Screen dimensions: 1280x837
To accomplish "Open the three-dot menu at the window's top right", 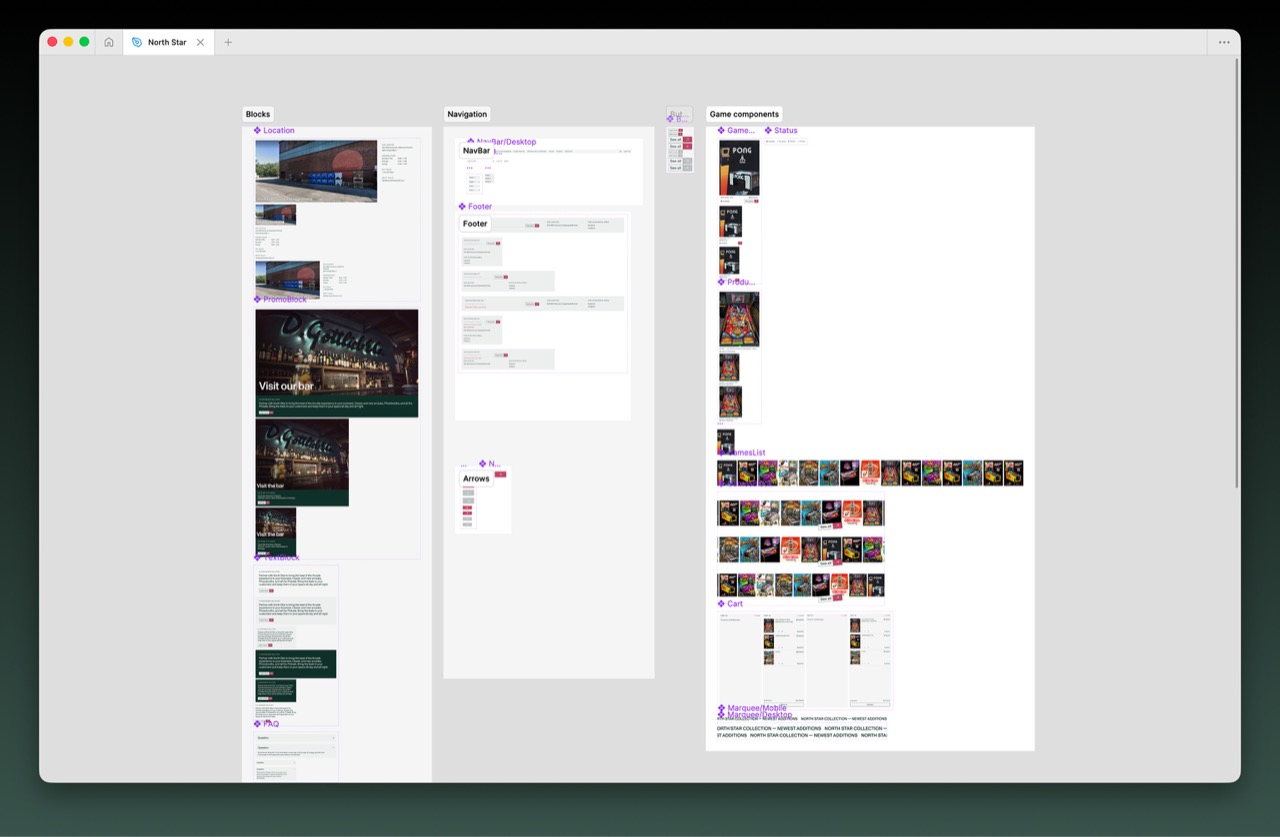I will pyautogui.click(x=1224, y=42).
